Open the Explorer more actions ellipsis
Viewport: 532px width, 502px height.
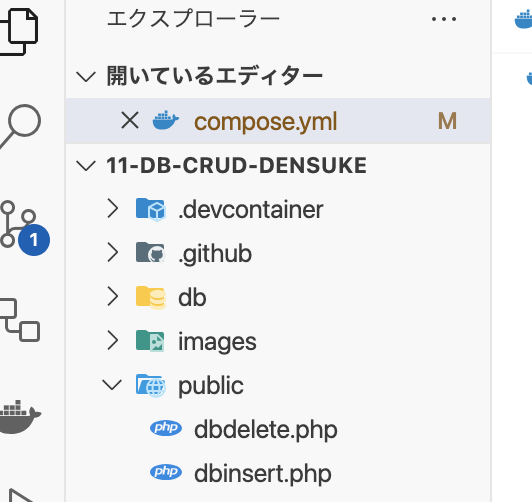coord(444,19)
